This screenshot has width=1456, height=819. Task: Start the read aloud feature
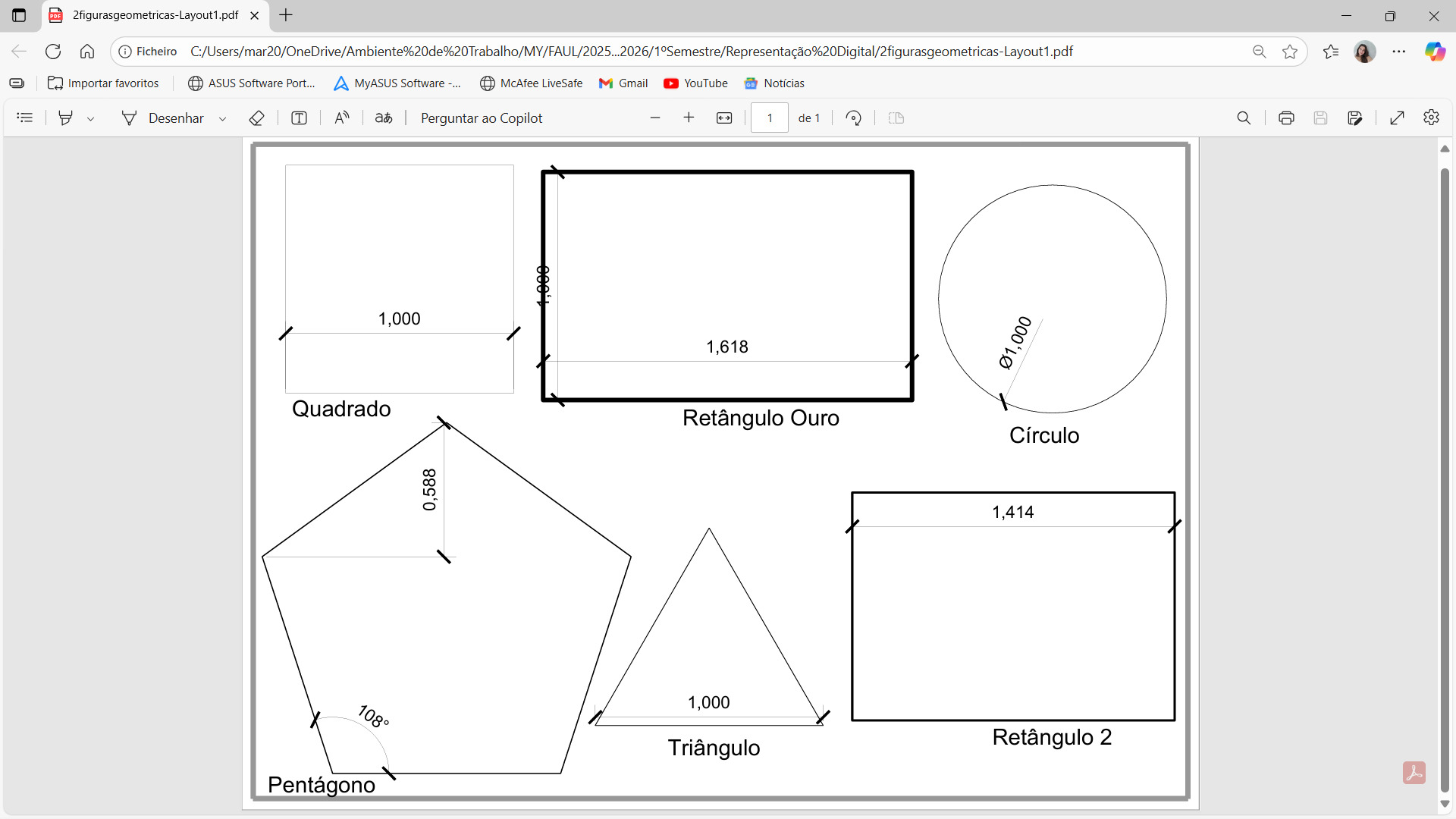coord(342,118)
